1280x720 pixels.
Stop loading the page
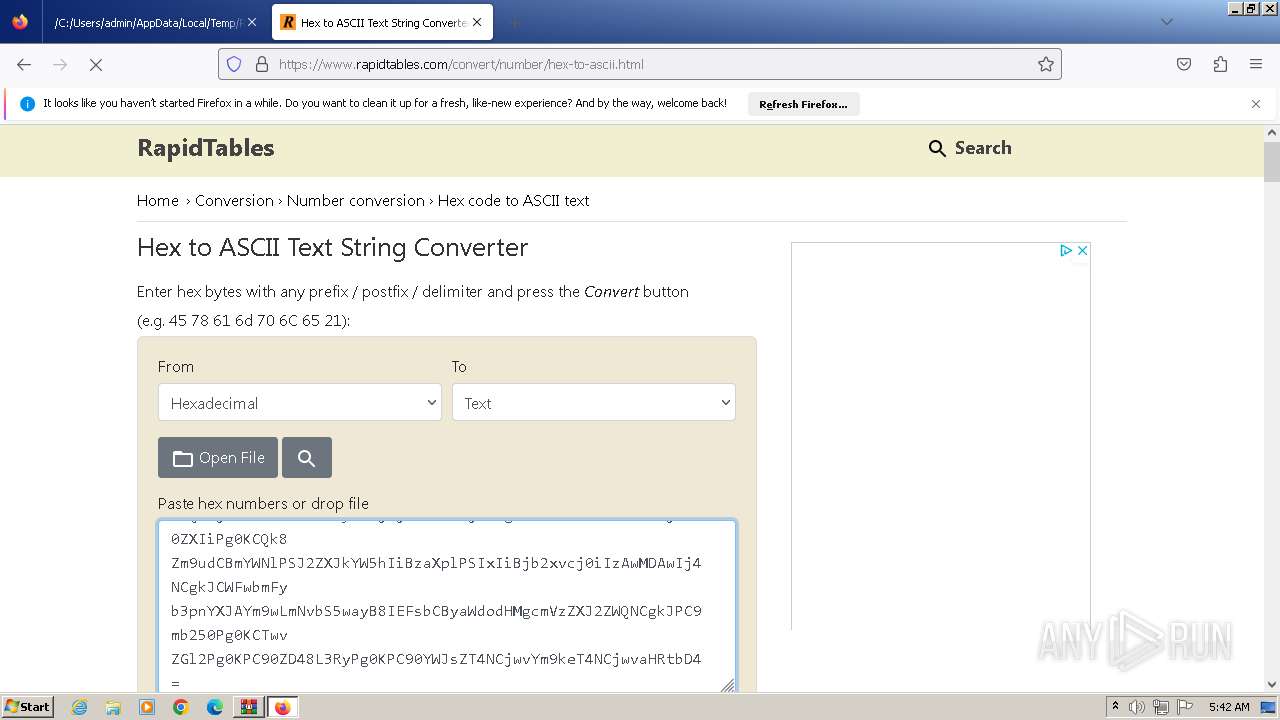click(96, 64)
